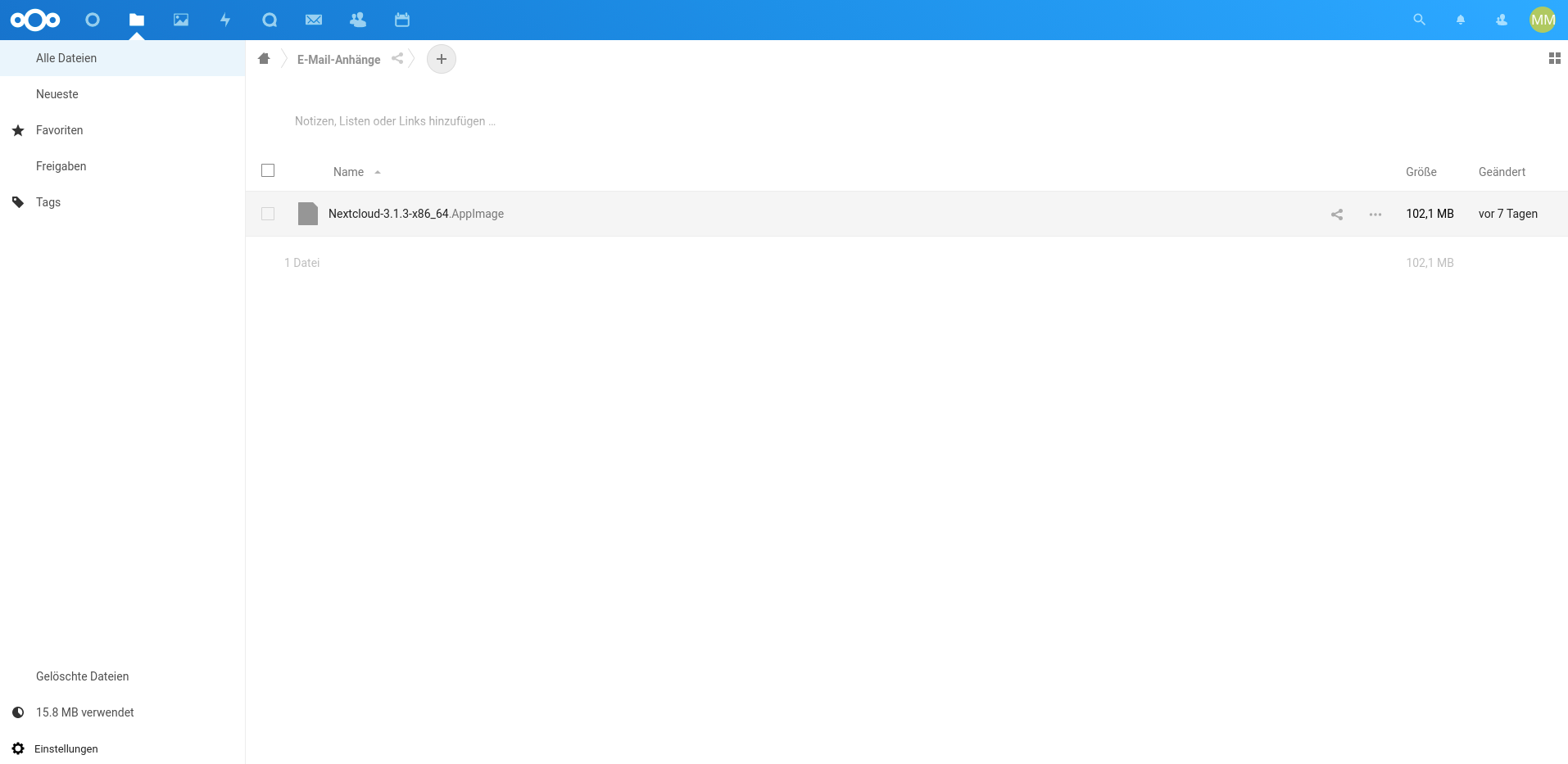Image resolution: width=1568 pixels, height=764 pixels.
Task: Select Alle Dateien in sidebar
Action: [x=123, y=58]
